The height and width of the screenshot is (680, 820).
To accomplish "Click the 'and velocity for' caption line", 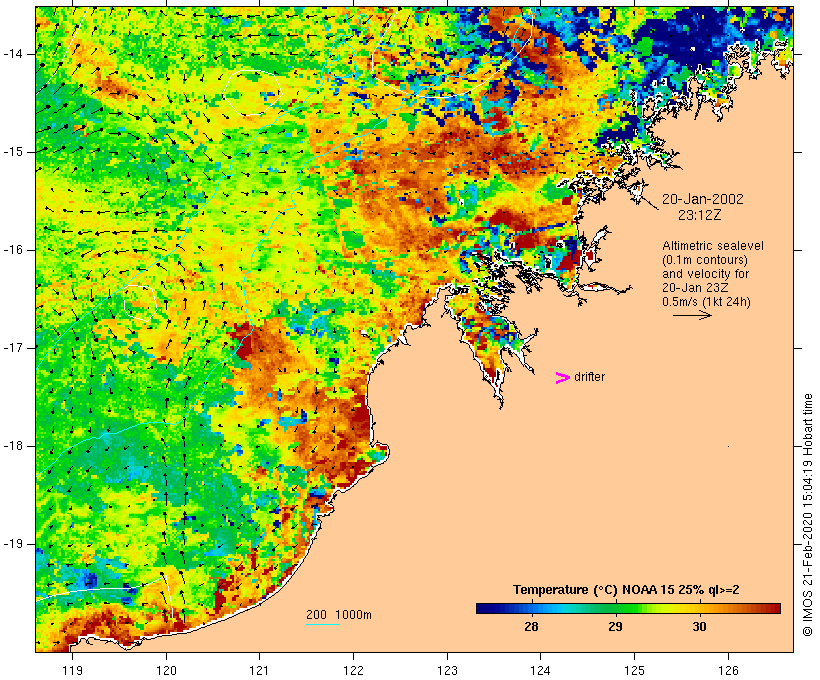I will click(x=705, y=274).
